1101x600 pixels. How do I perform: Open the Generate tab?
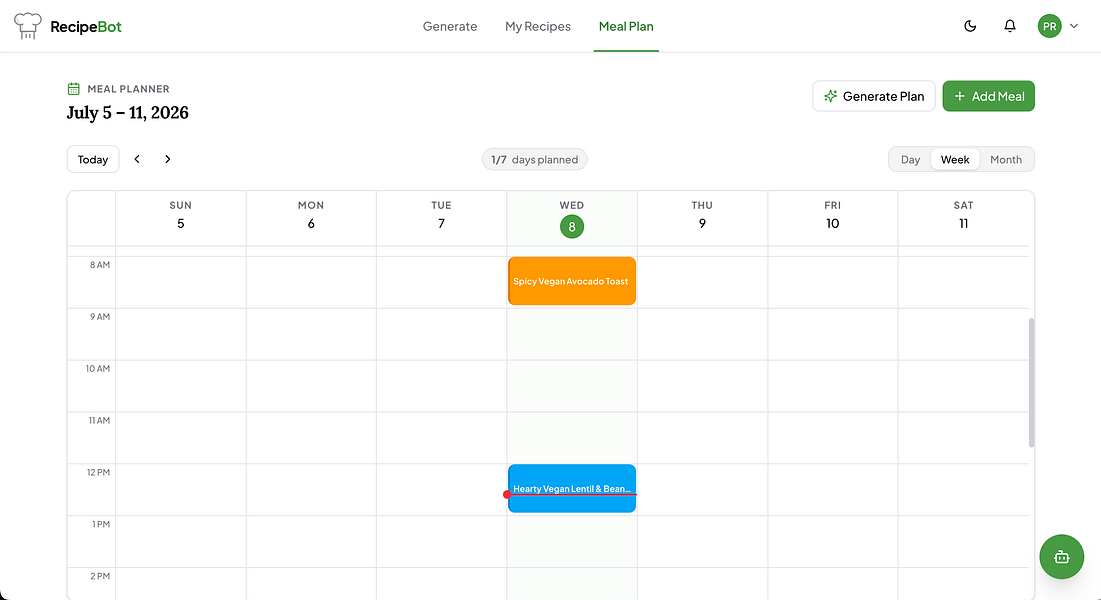click(x=449, y=26)
